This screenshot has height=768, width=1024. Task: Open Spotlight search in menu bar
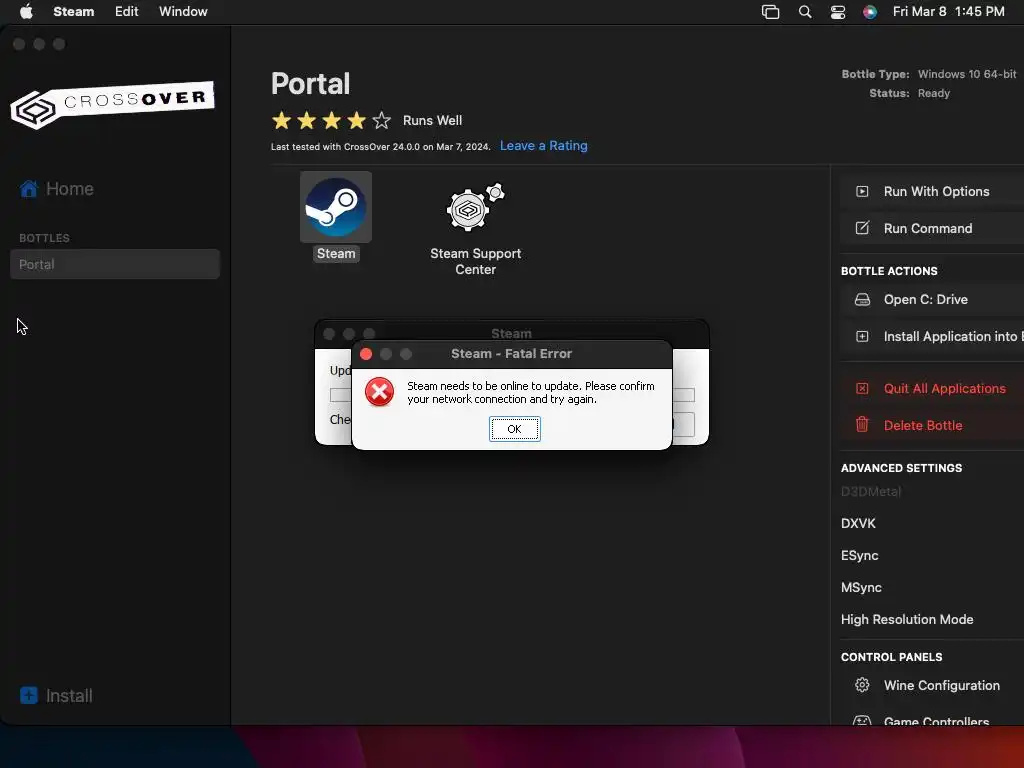(805, 12)
